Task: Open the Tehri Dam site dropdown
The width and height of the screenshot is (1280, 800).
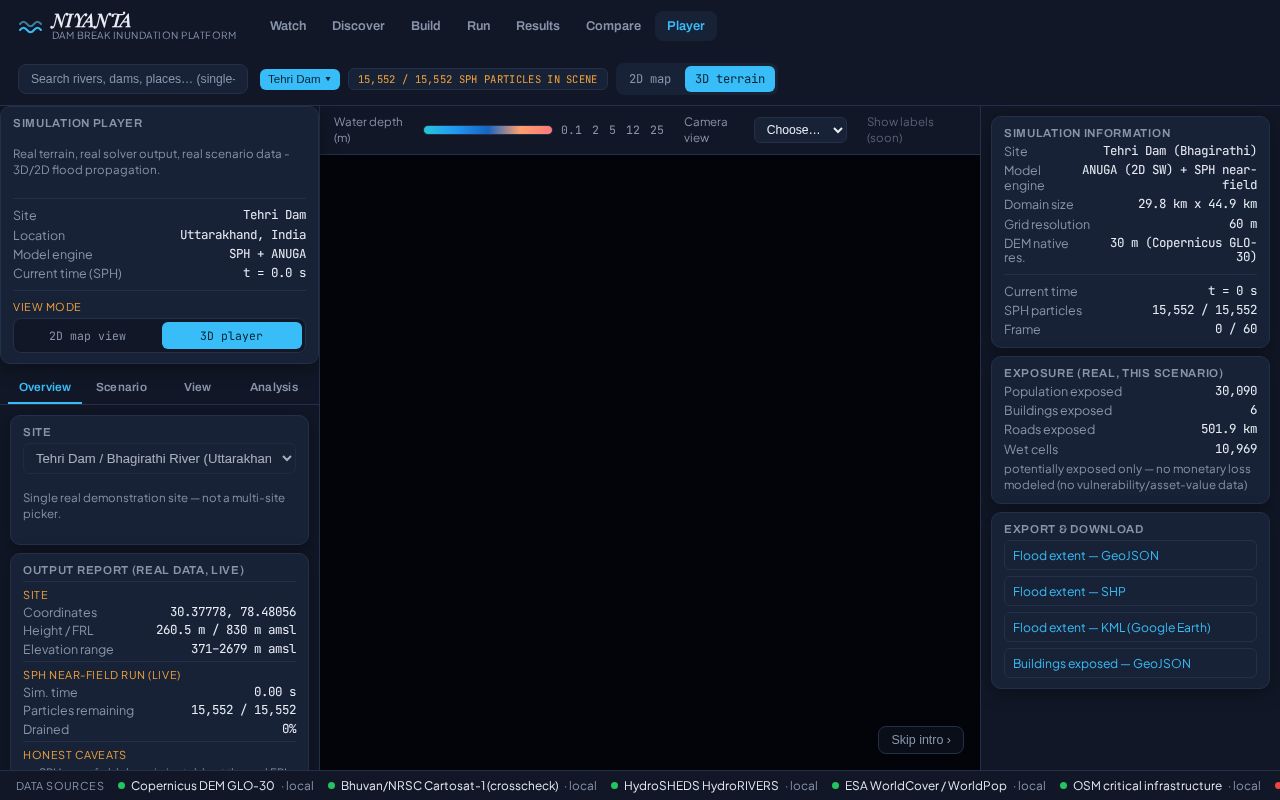Action: click(300, 79)
